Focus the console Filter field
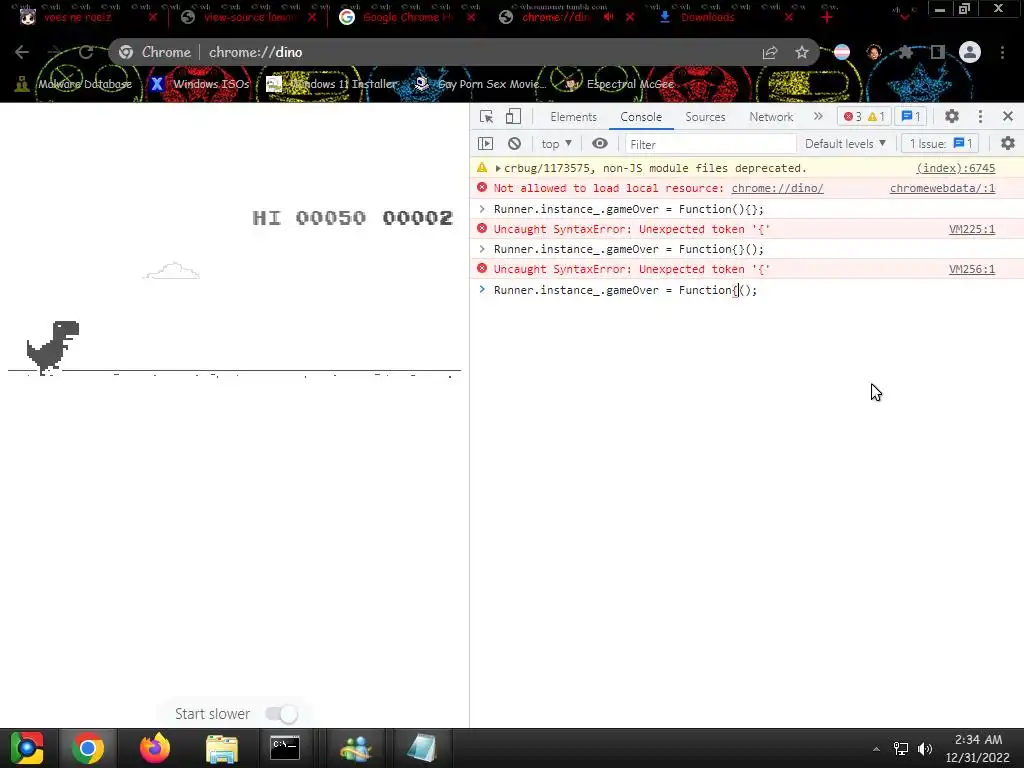Screen dimensions: 1024x768 coord(710,144)
